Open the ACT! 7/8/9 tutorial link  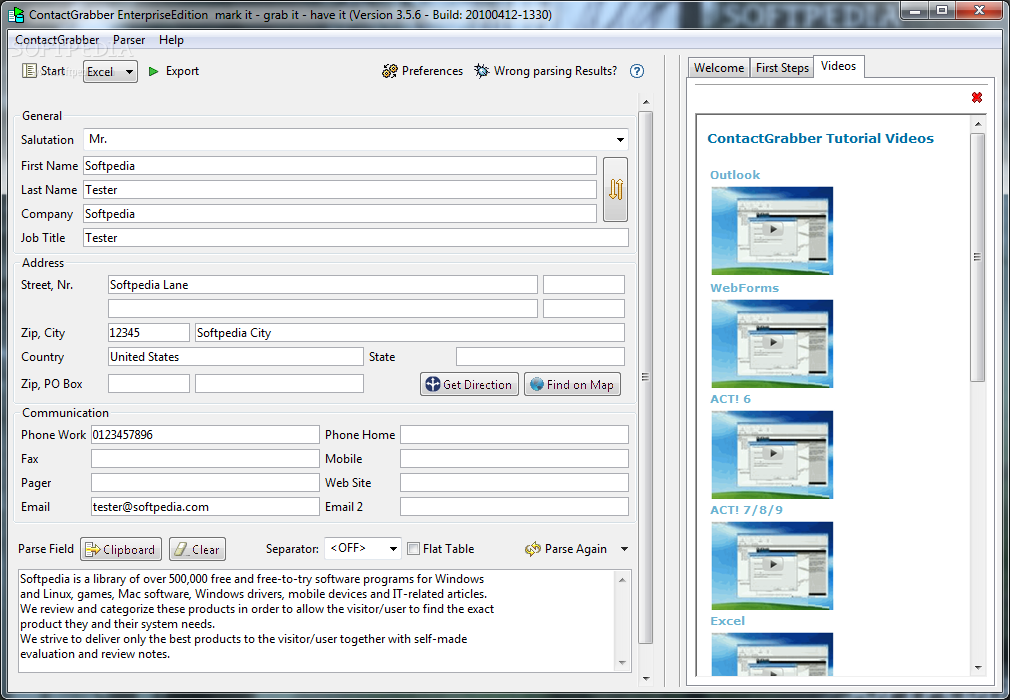[x=747, y=510]
